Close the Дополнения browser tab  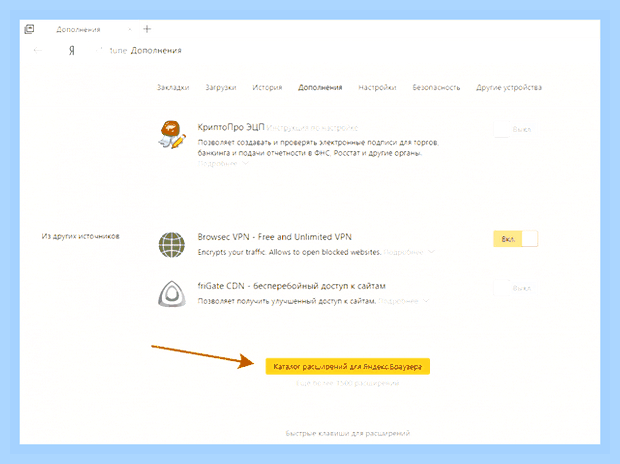coord(130,29)
